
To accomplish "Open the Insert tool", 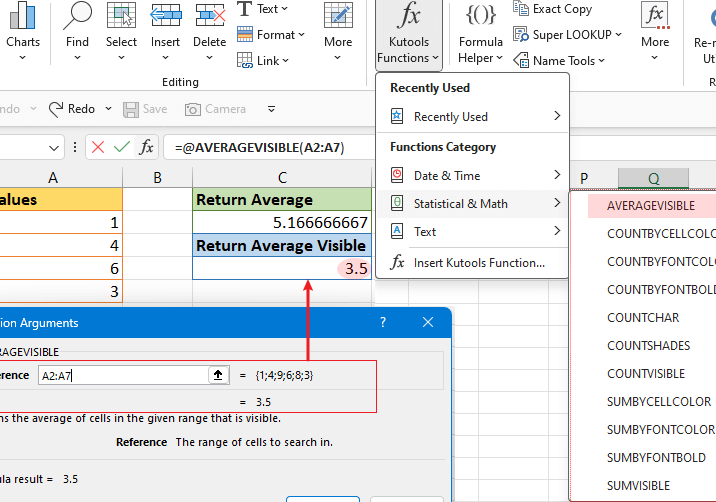I will pos(165,31).
